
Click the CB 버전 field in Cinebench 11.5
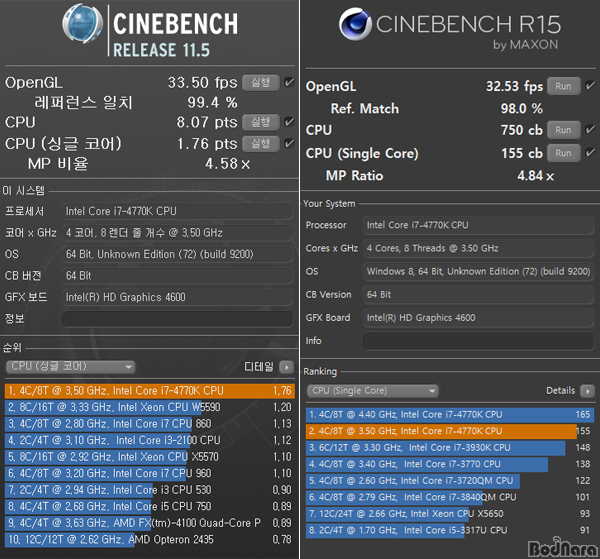[x=178, y=276]
